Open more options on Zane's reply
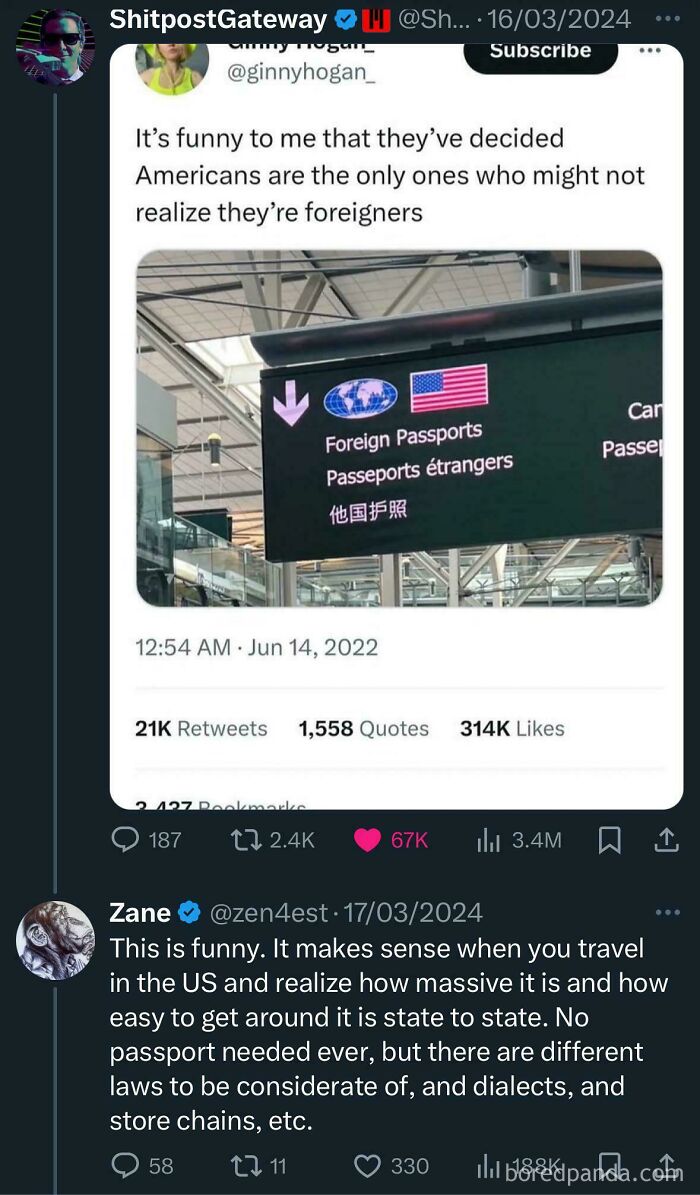Image resolution: width=700 pixels, height=1195 pixels. coord(667,912)
